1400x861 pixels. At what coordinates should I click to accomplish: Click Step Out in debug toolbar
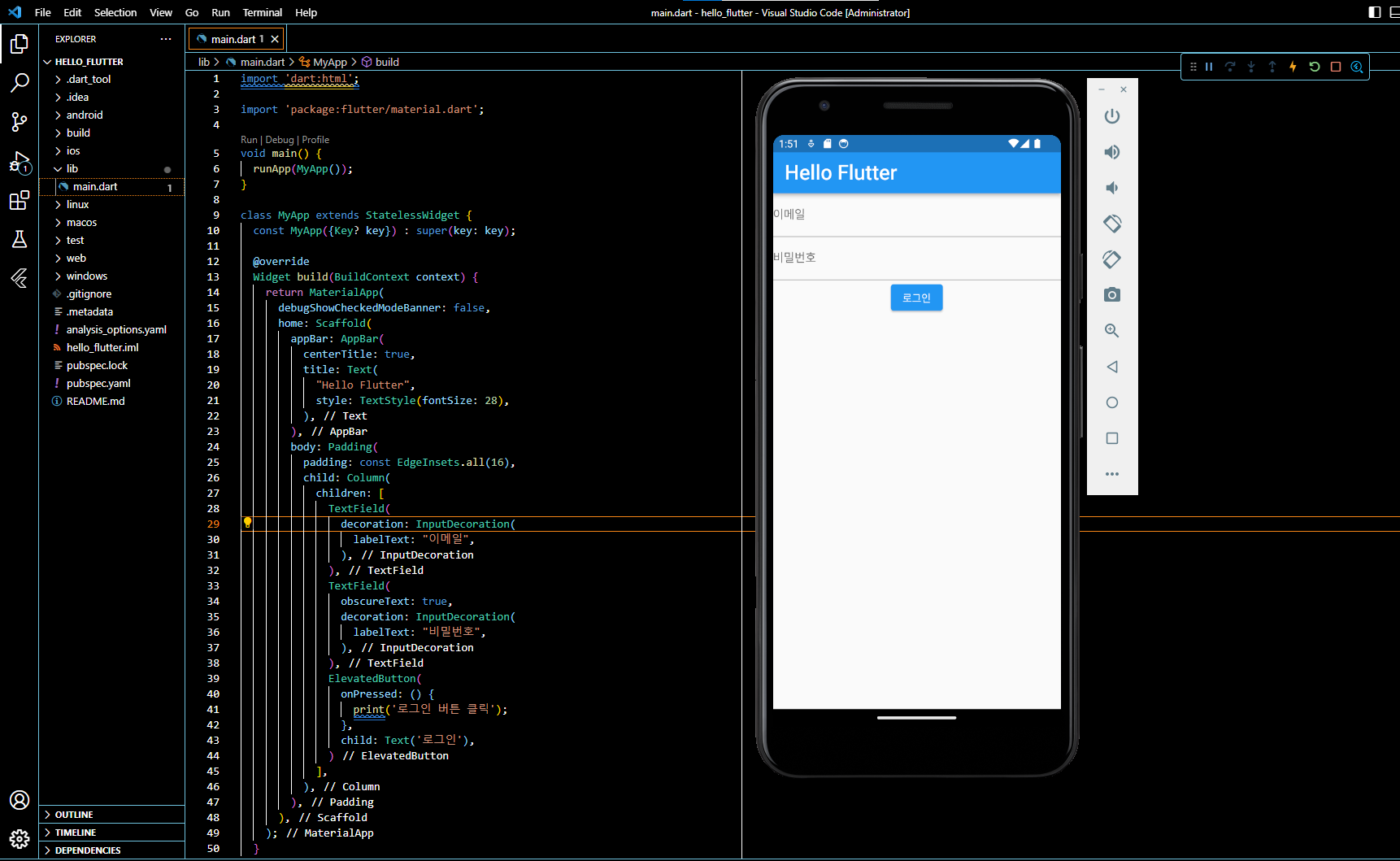point(1272,67)
